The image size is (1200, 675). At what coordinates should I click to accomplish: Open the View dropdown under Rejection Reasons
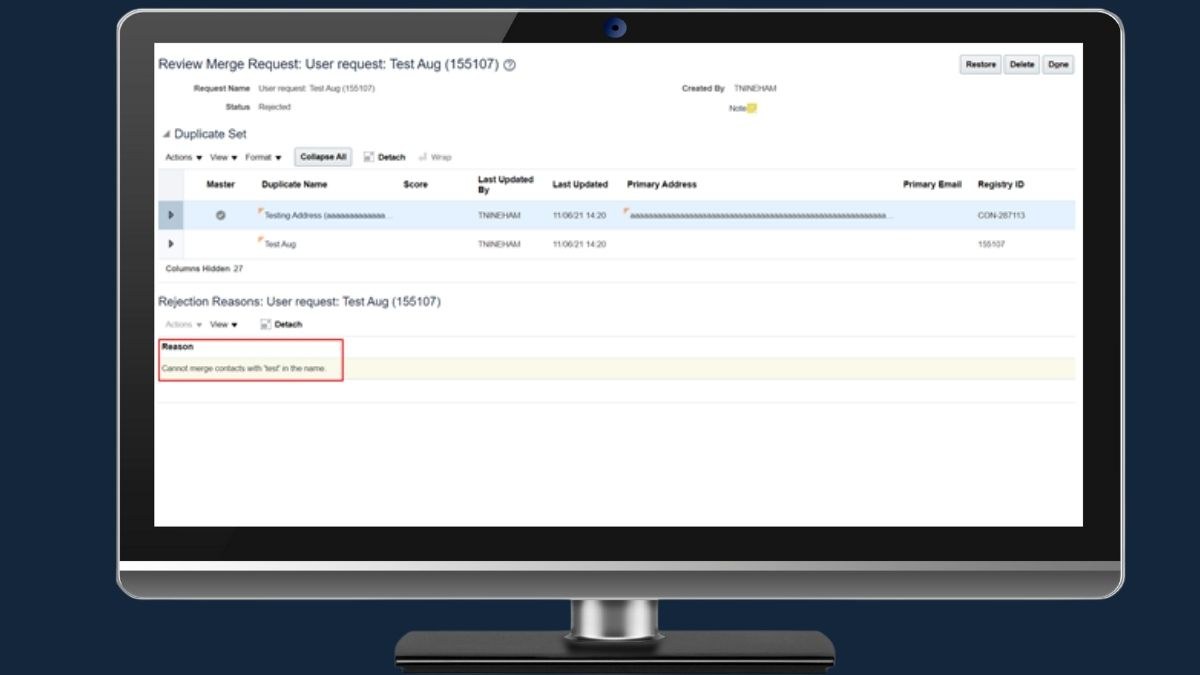222,324
